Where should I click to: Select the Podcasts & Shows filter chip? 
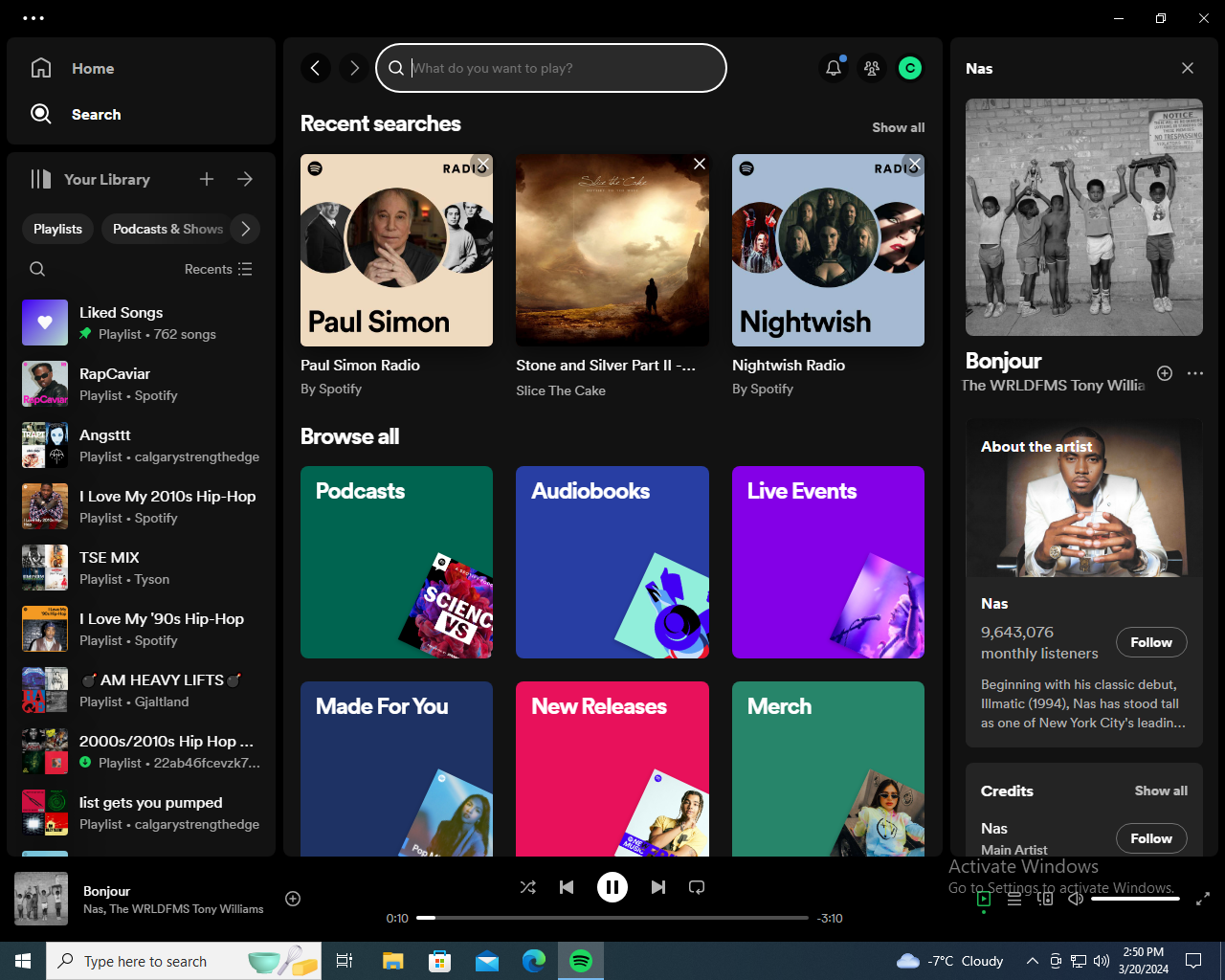(x=168, y=229)
